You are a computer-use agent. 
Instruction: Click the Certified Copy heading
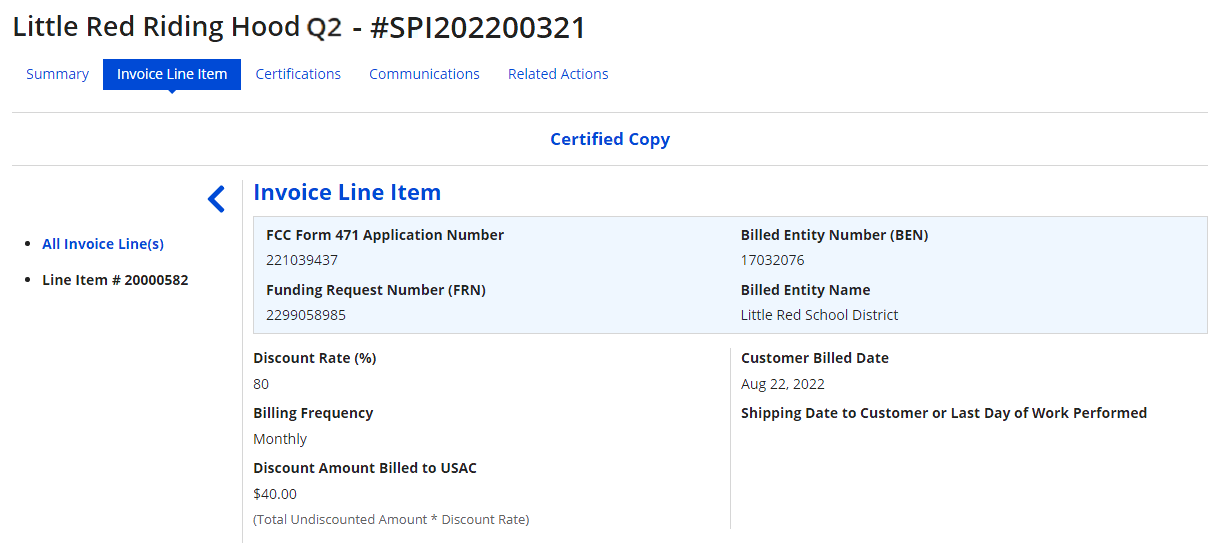[610, 139]
